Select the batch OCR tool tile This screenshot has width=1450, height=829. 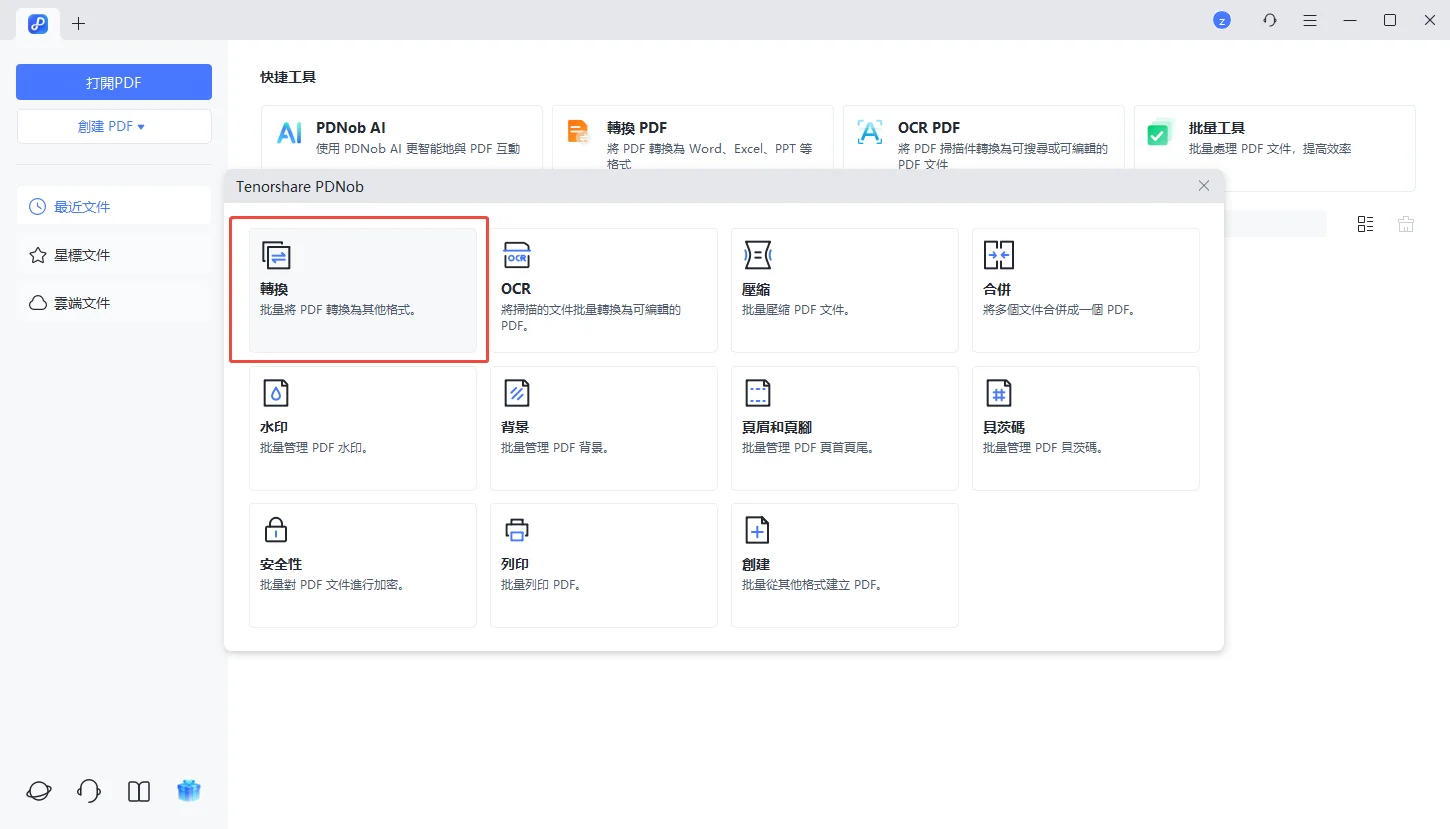(603, 290)
